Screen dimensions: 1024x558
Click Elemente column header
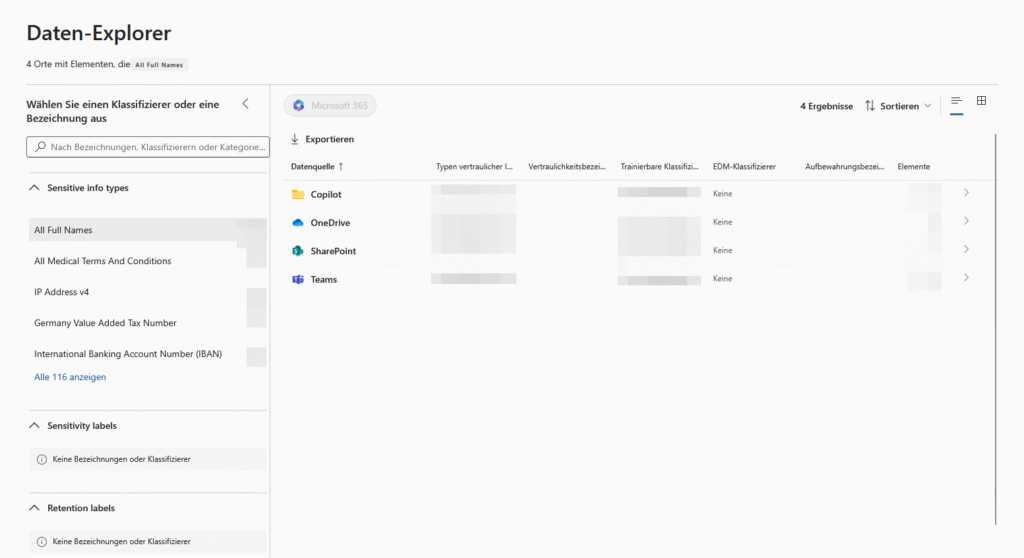[x=914, y=167]
